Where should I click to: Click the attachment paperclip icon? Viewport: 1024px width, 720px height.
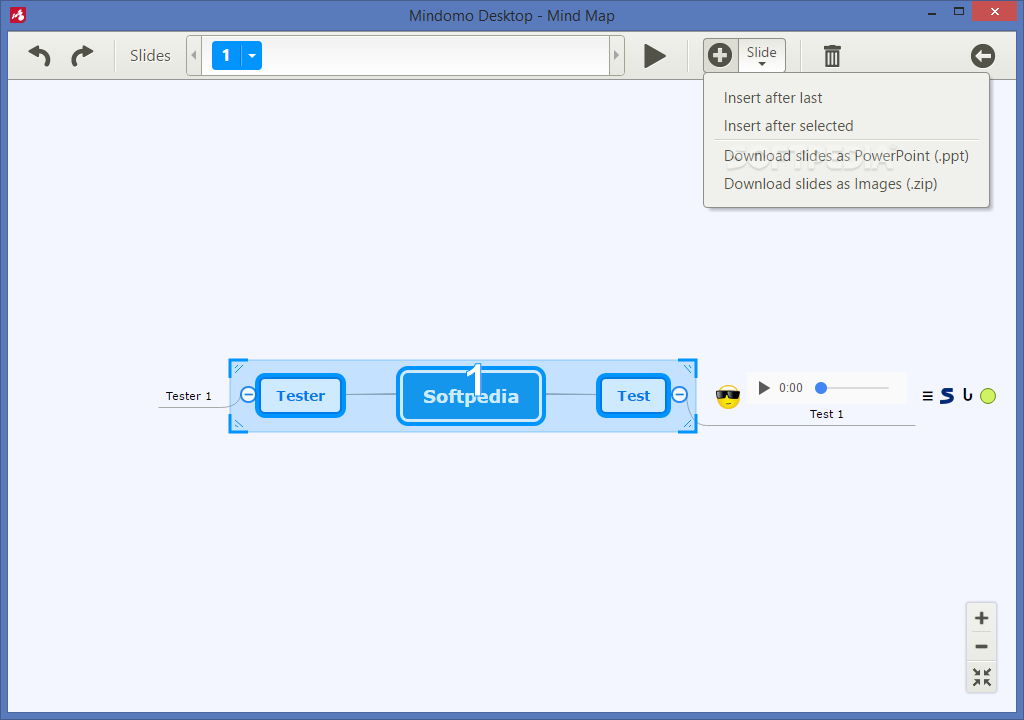(x=968, y=395)
